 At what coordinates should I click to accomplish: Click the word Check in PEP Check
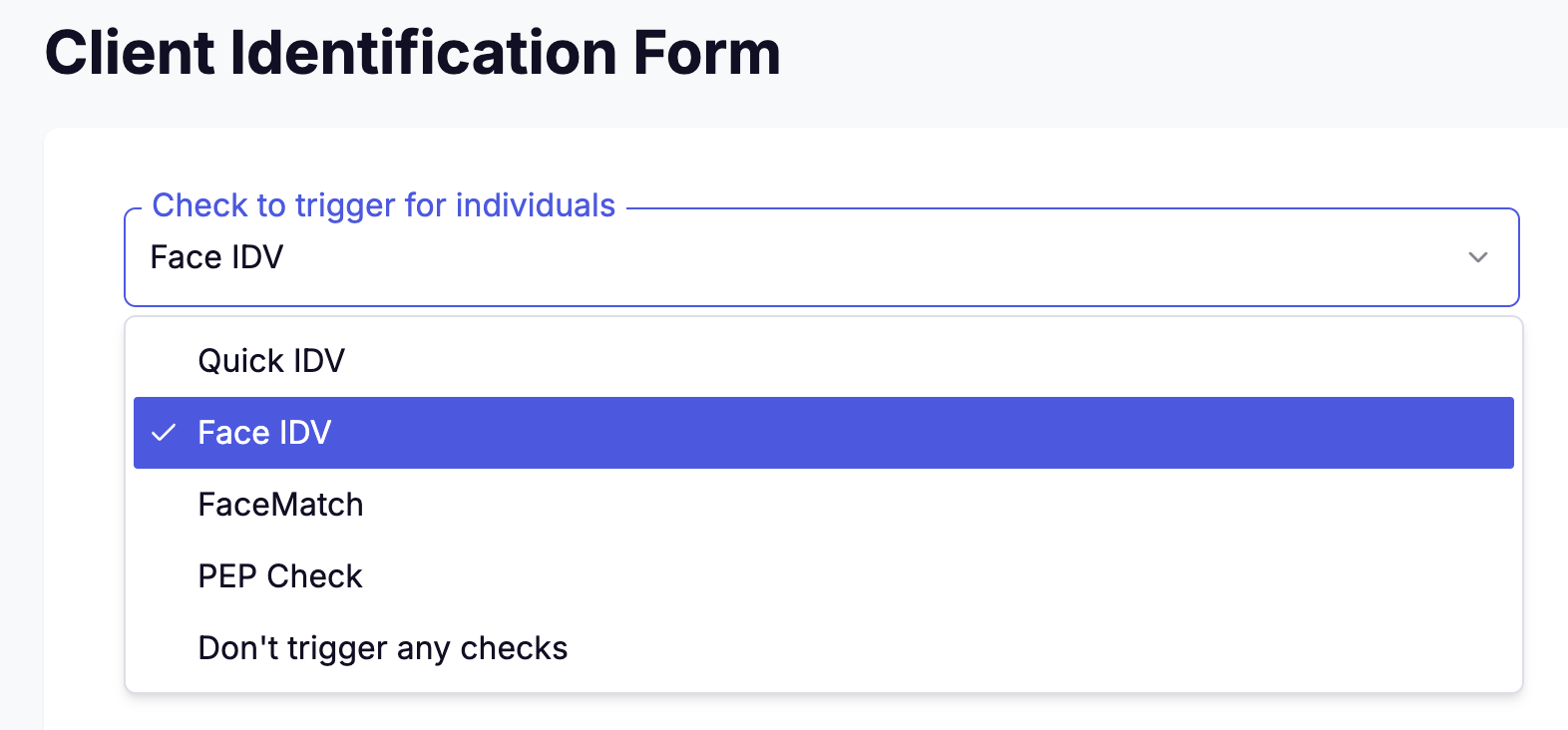[314, 576]
